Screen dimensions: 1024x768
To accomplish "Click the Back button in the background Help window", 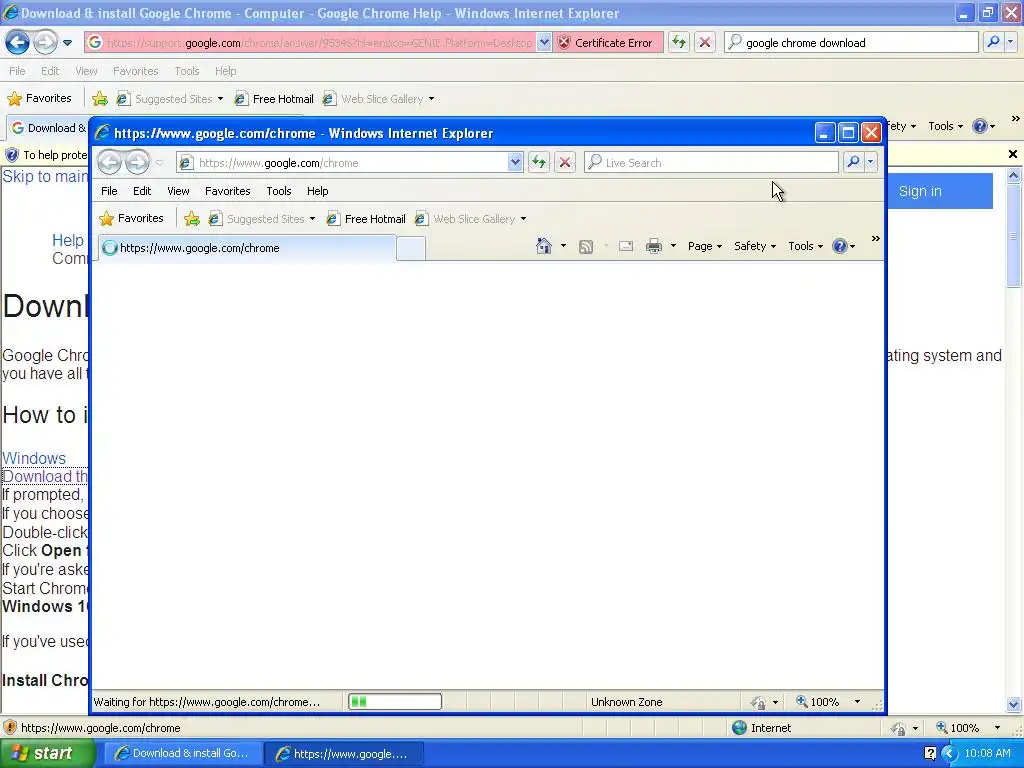I will click(x=18, y=42).
